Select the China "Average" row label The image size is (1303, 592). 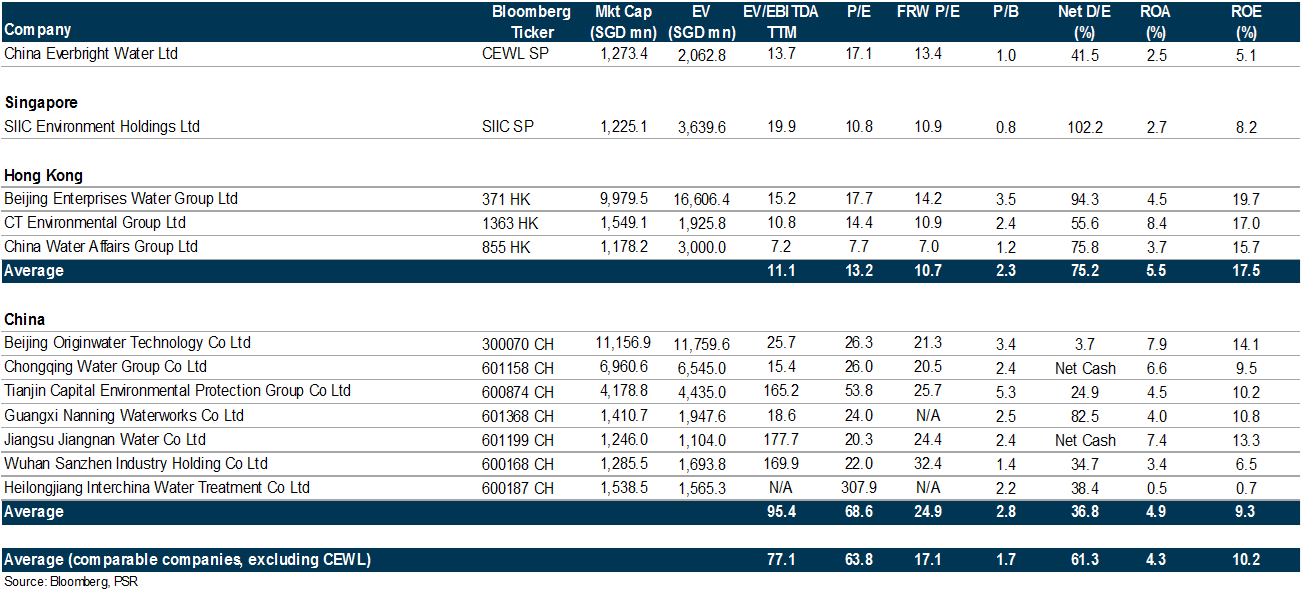click(x=34, y=511)
